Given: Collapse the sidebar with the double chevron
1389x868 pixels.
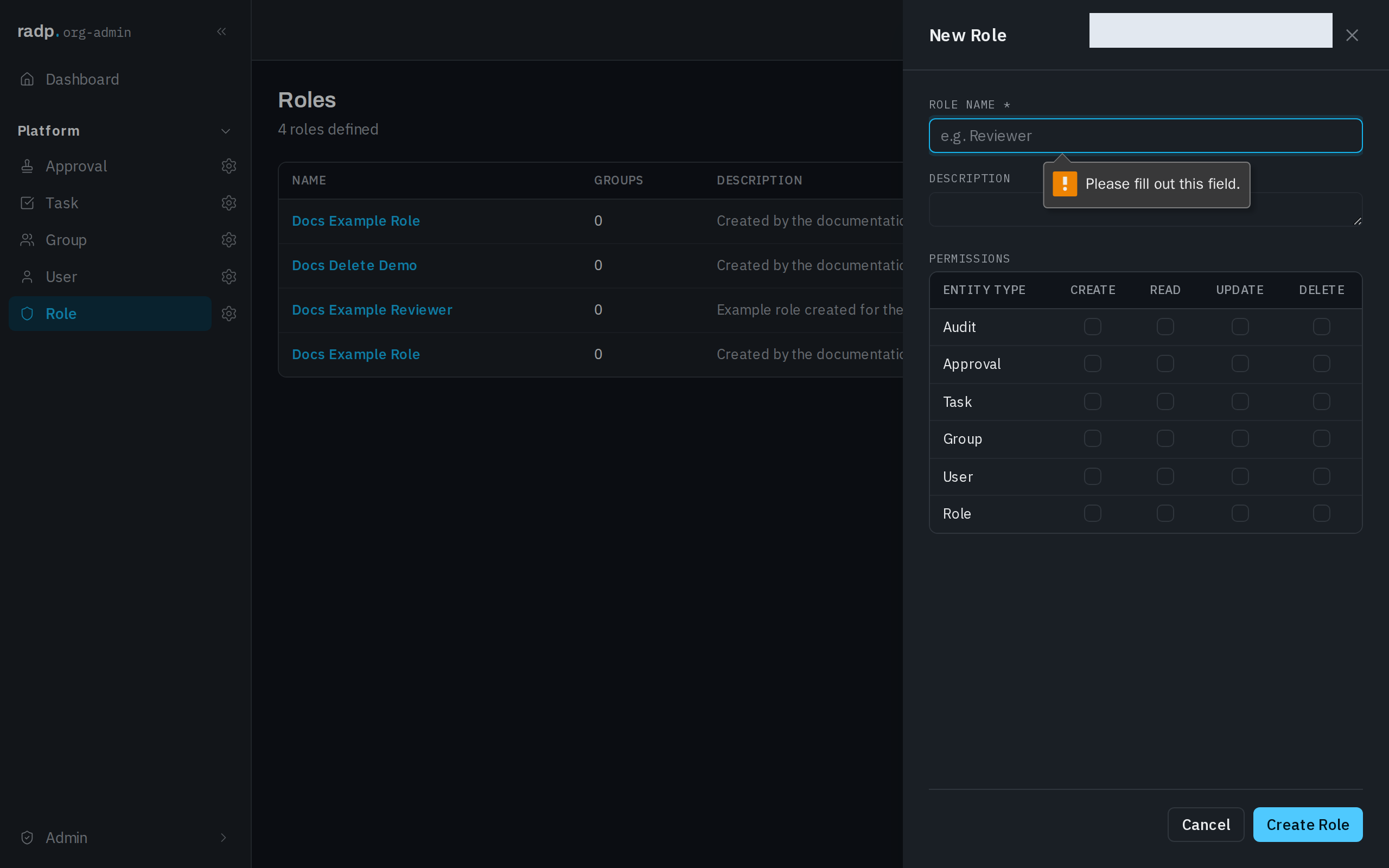Looking at the screenshot, I should (x=221, y=31).
